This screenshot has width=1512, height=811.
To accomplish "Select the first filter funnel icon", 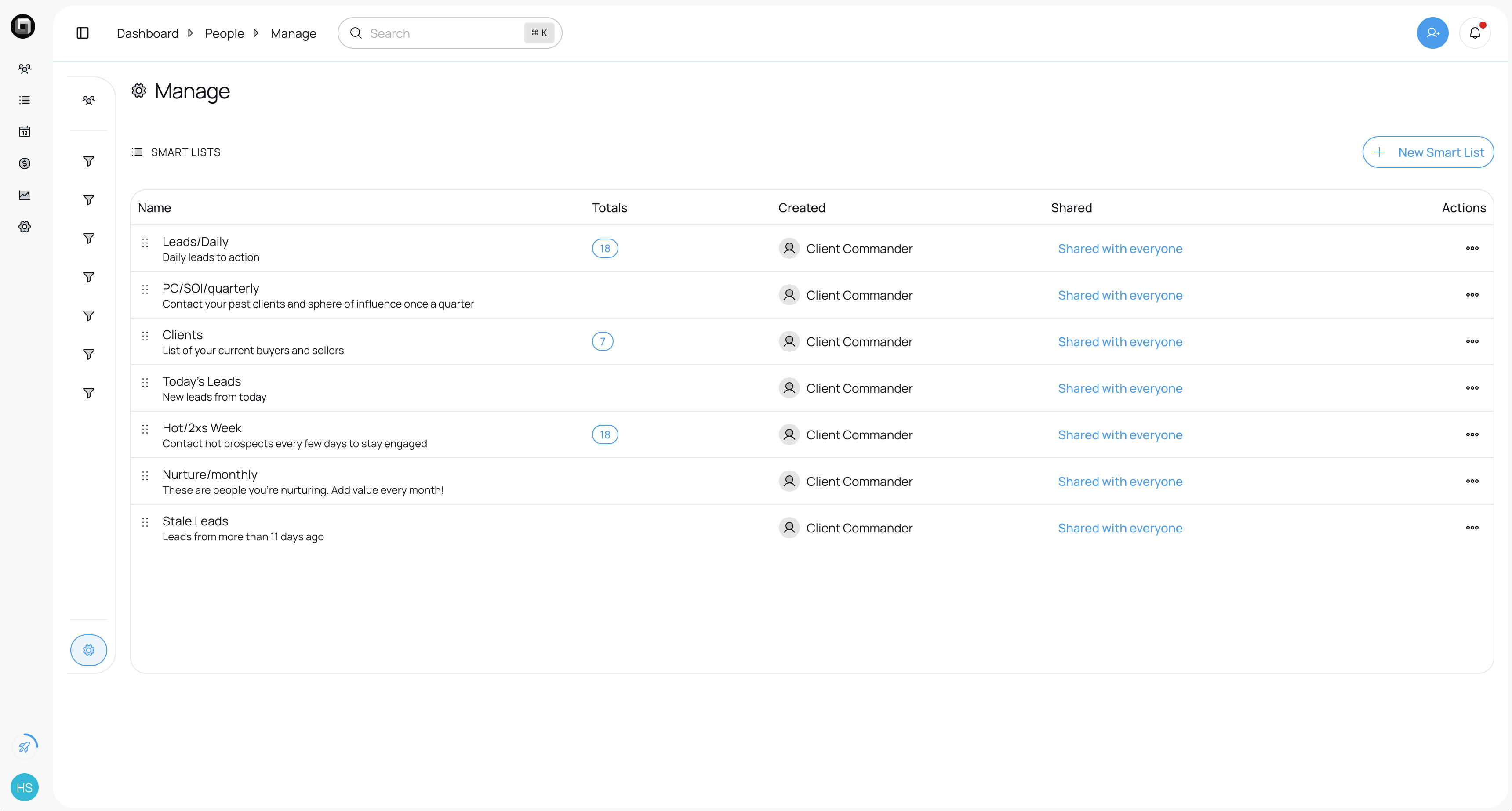I will click(x=89, y=161).
